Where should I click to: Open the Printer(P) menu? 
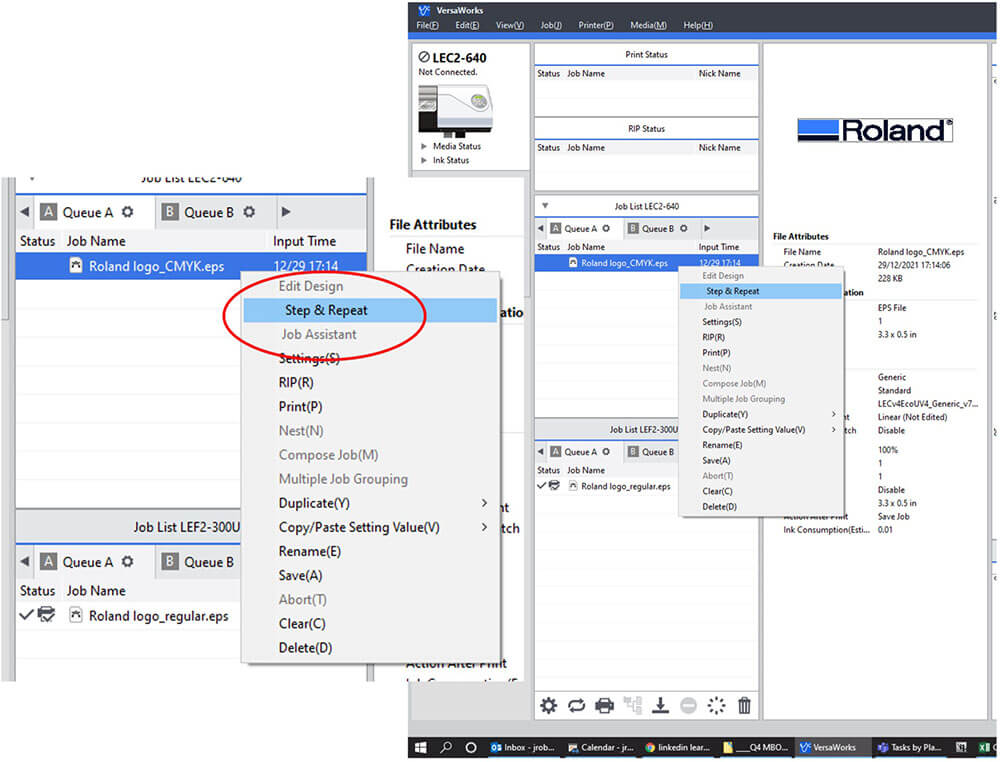[596, 25]
